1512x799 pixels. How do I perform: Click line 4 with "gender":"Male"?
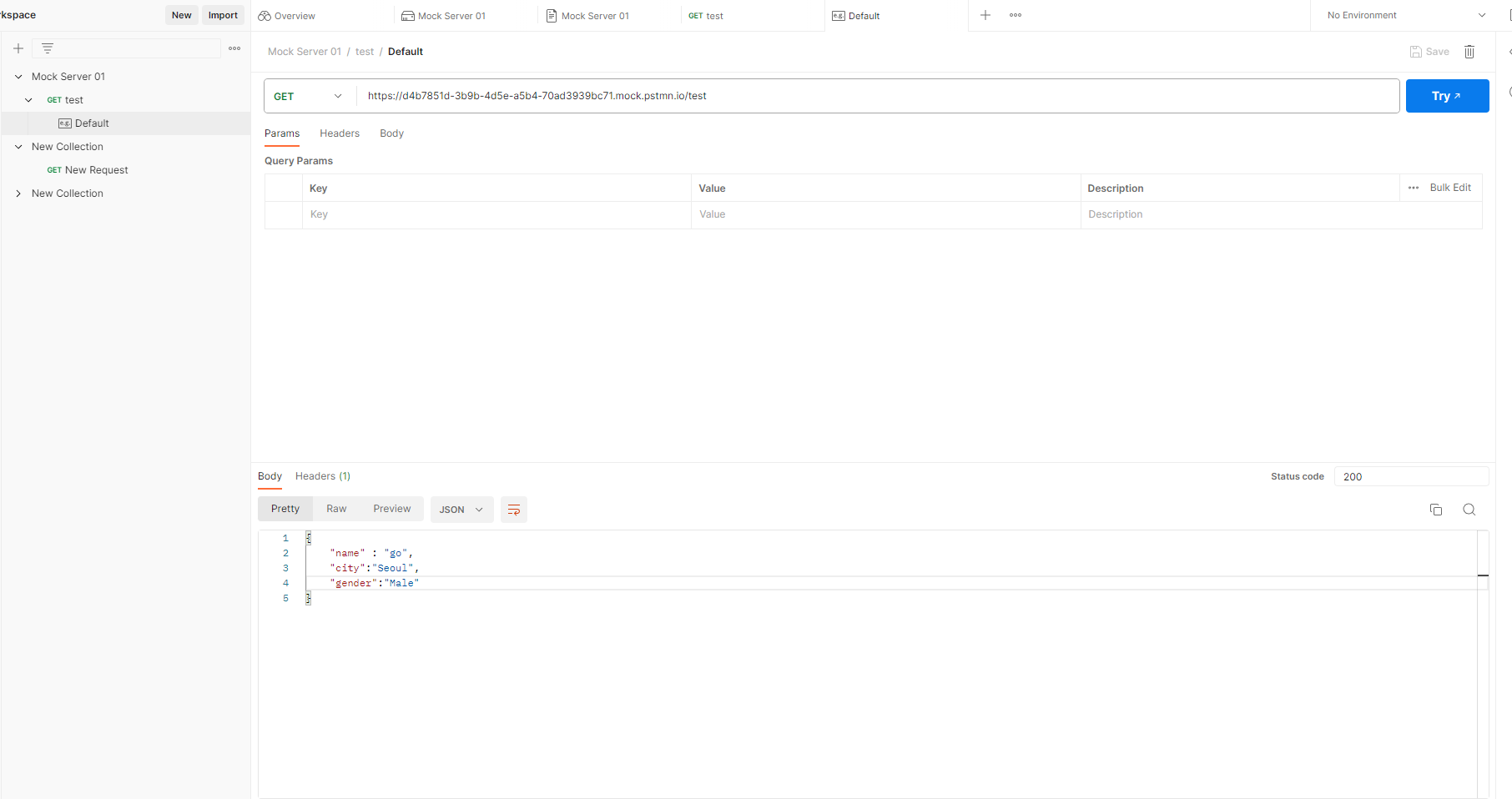[375, 583]
